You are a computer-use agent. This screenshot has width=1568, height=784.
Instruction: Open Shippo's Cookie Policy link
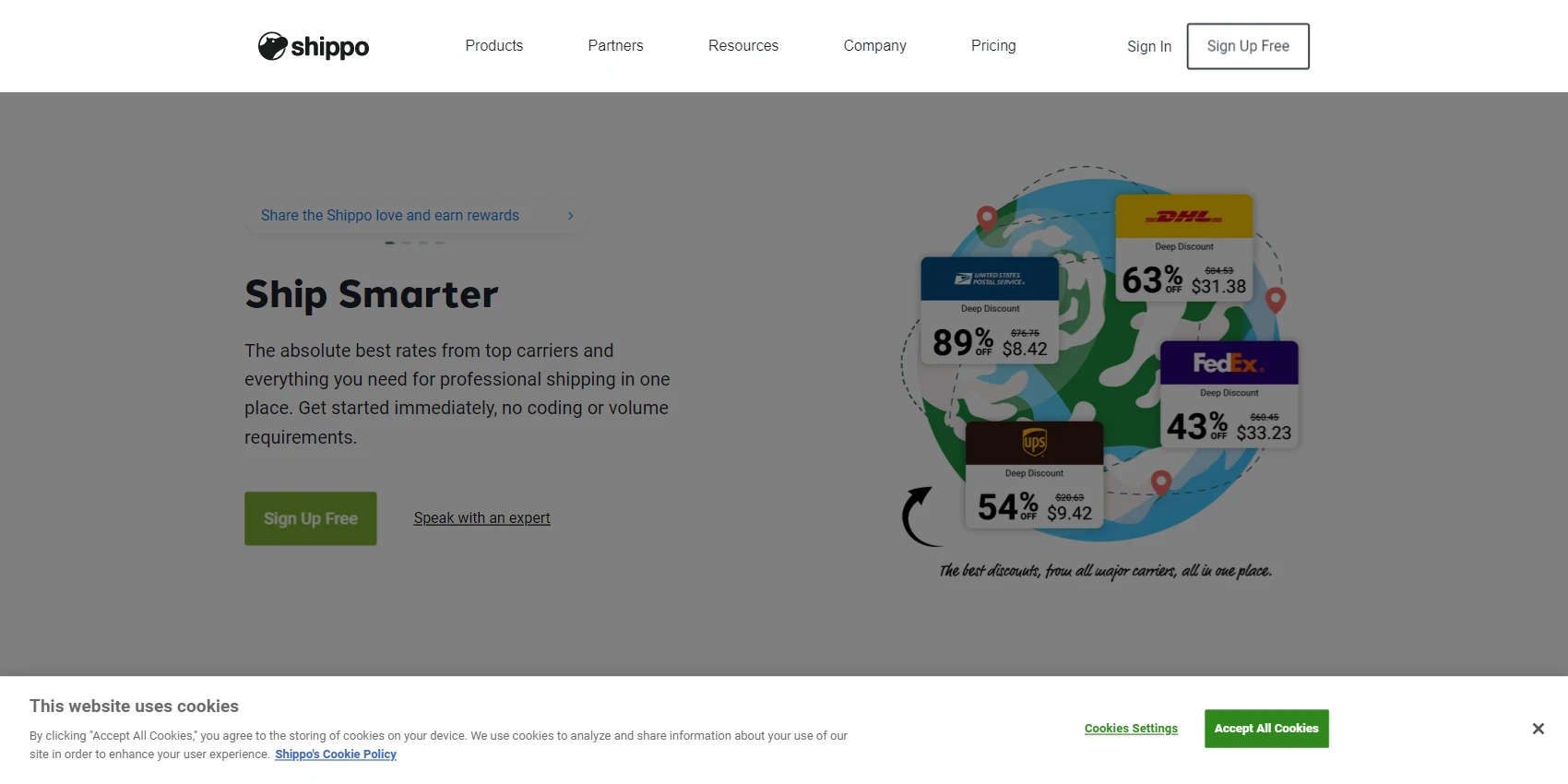coord(336,754)
